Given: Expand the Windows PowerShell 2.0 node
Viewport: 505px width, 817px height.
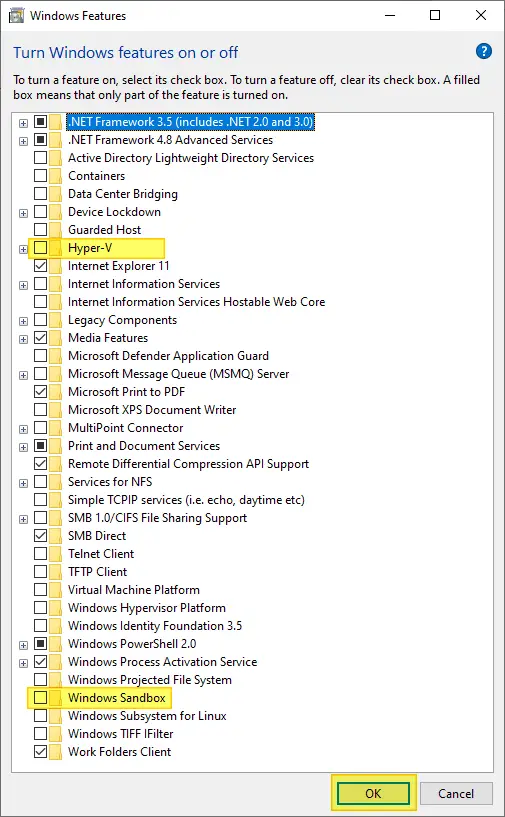Looking at the screenshot, I should click(23, 645).
